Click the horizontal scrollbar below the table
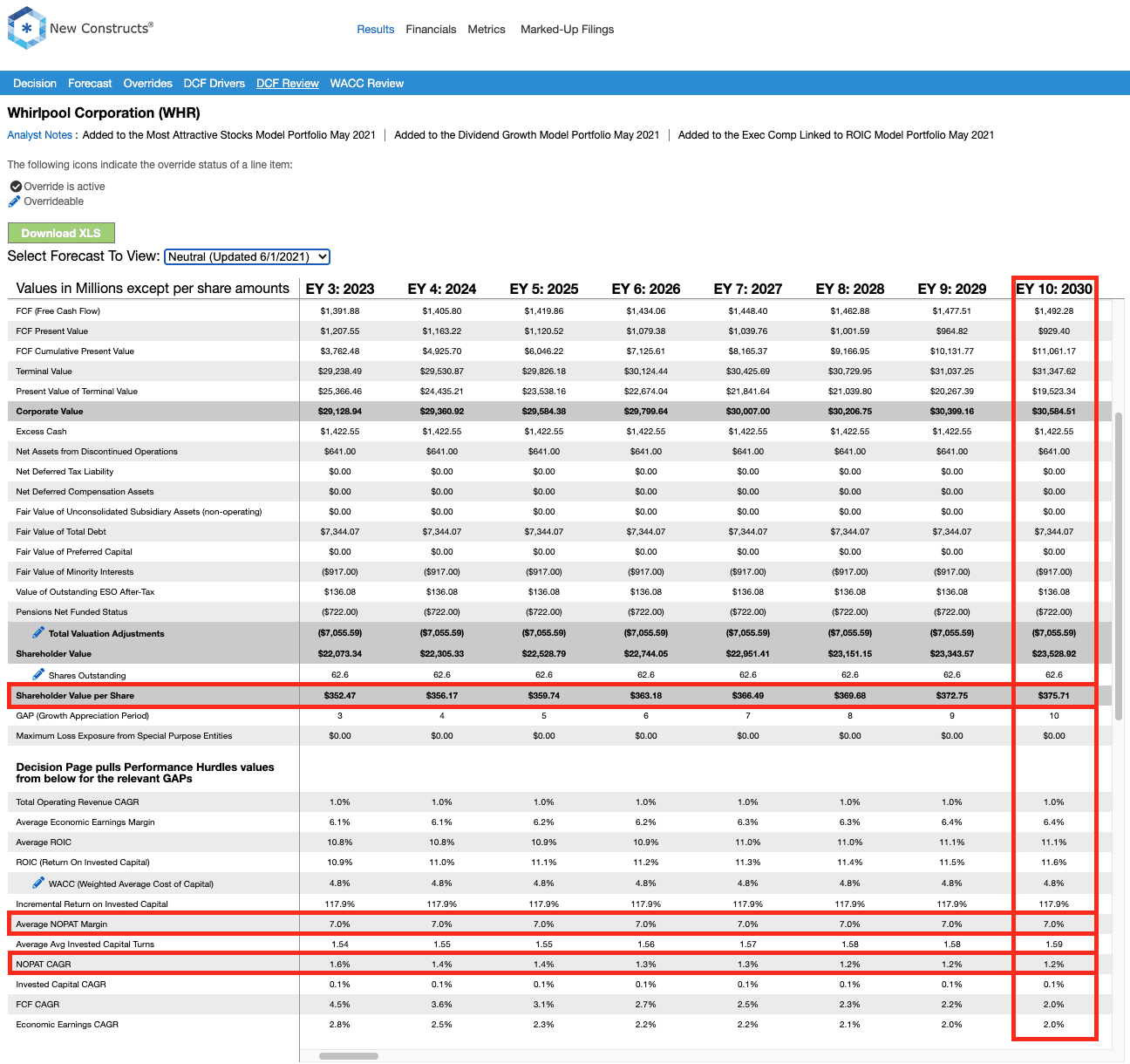Image resolution: width=1130 pixels, height=1064 pixels. tap(349, 1056)
